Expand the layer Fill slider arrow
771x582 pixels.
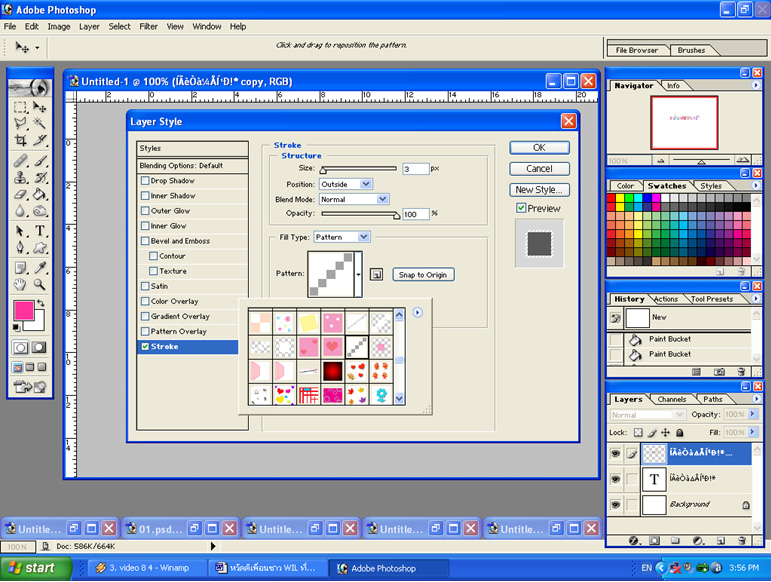pos(752,432)
